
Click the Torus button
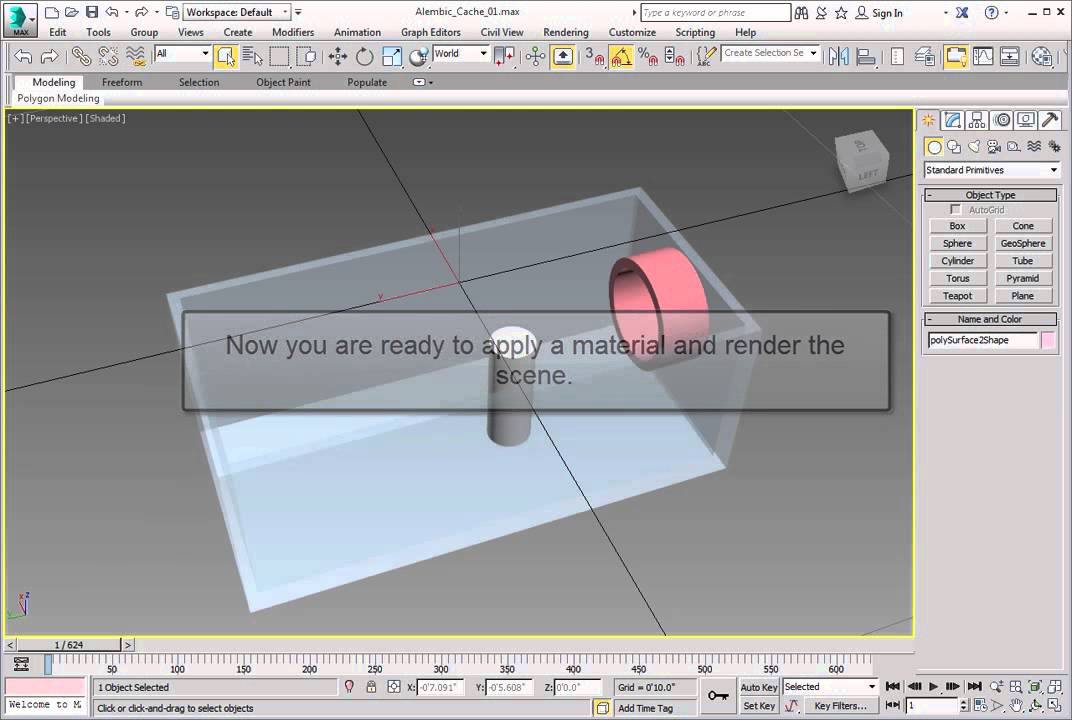(x=957, y=278)
